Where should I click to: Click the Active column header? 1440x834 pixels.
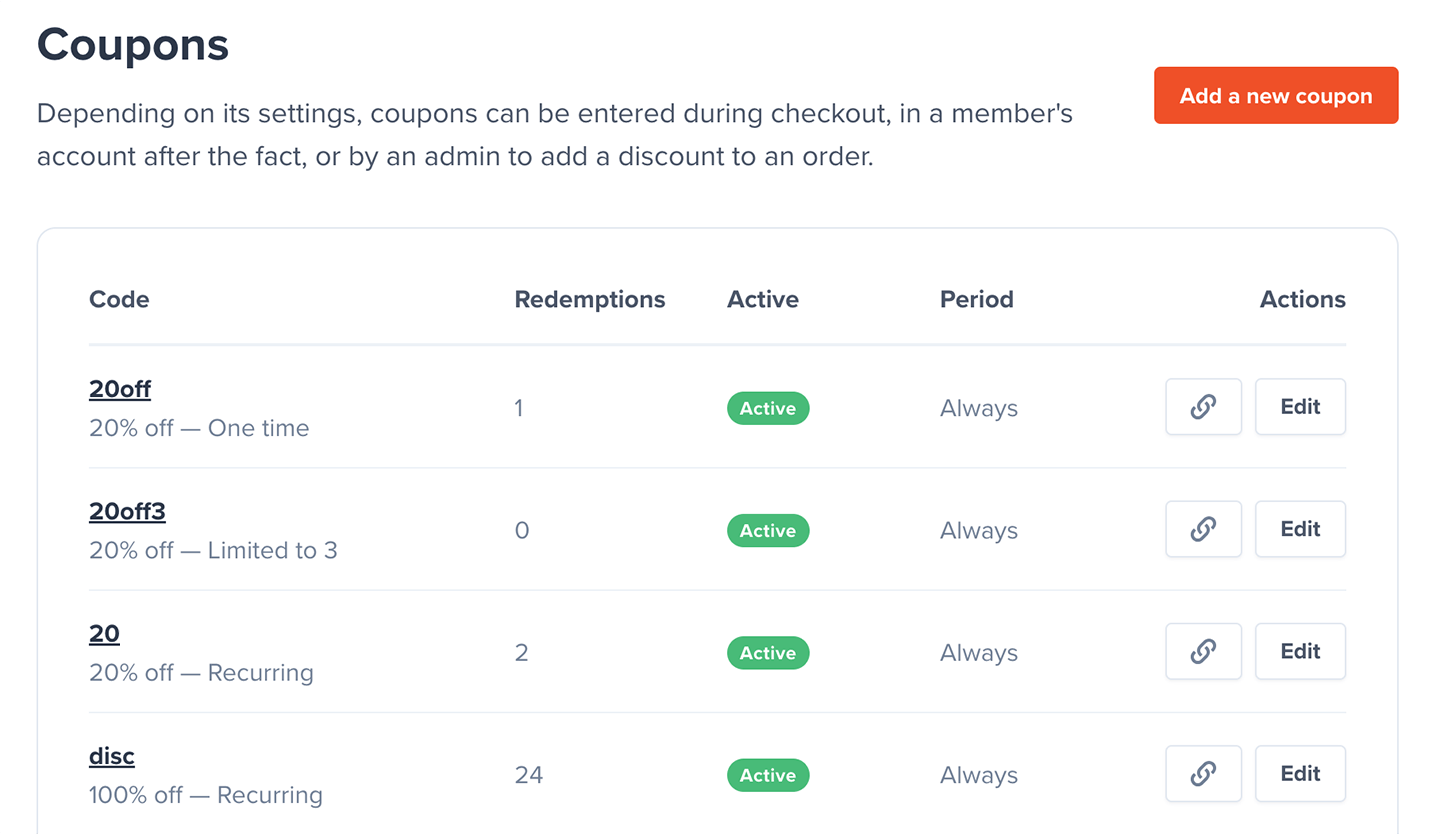tap(762, 299)
